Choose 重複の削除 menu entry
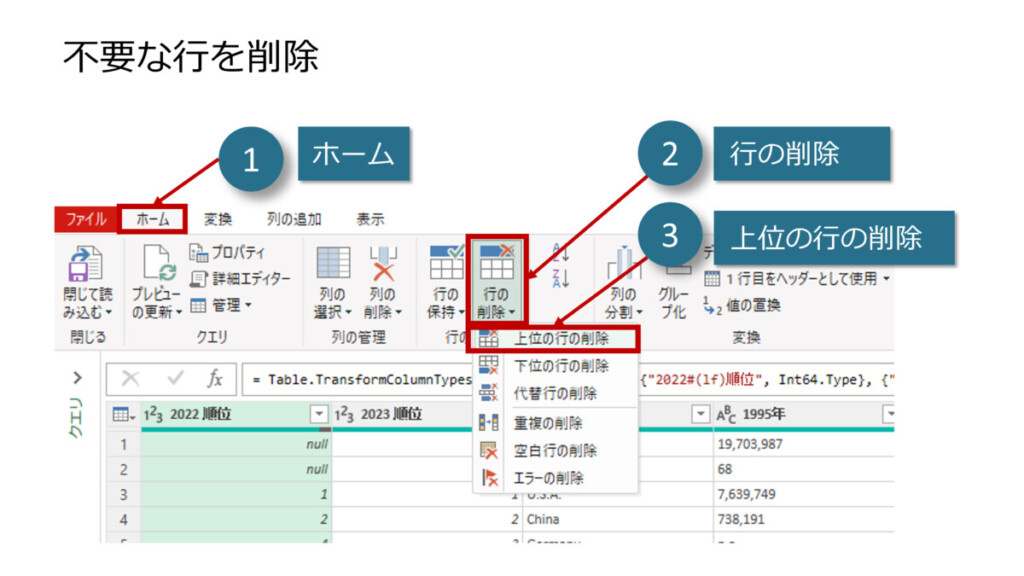The image size is (1024, 576). pyautogui.click(x=548, y=424)
